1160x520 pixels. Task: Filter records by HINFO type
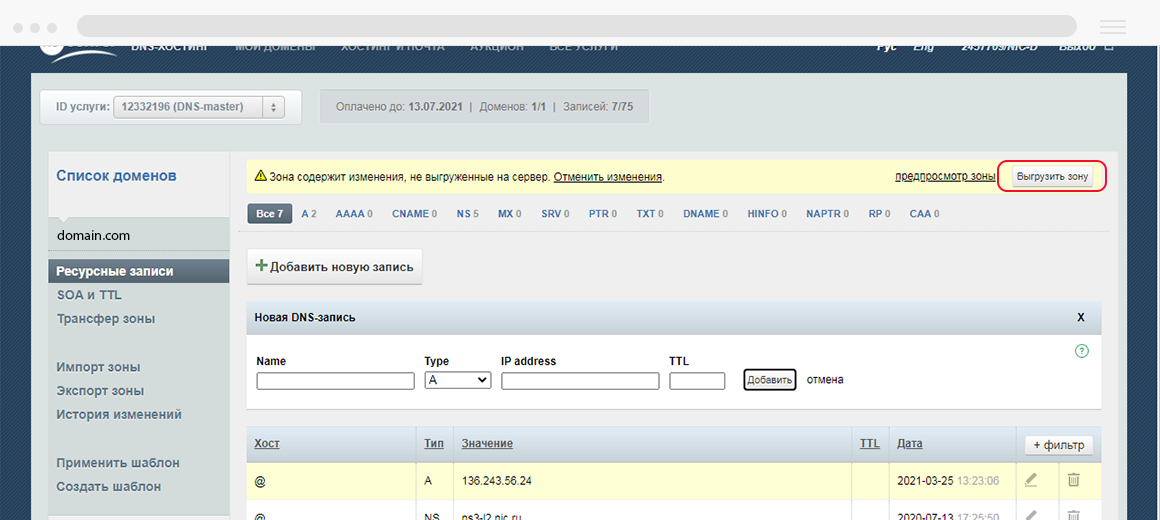click(x=767, y=214)
